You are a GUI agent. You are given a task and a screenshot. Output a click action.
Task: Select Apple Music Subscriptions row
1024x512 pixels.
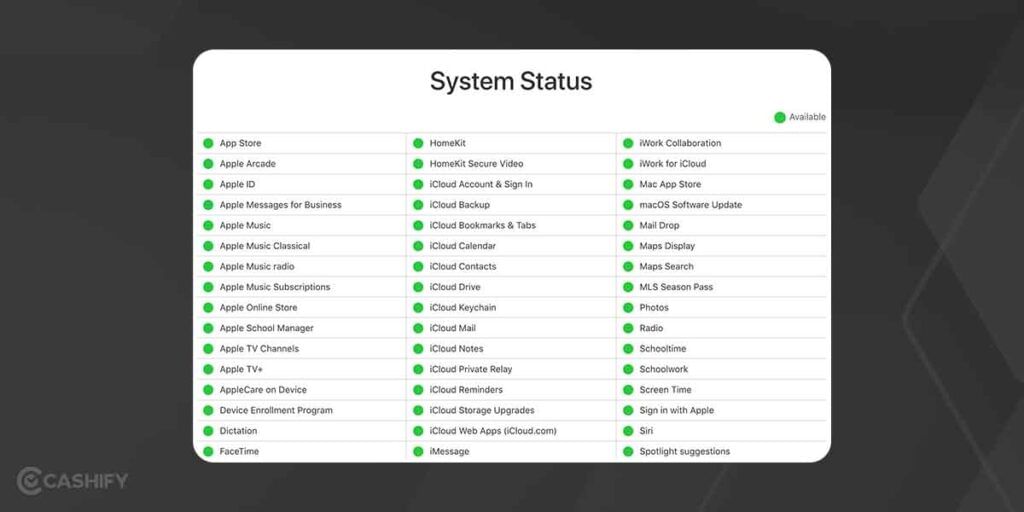275,287
